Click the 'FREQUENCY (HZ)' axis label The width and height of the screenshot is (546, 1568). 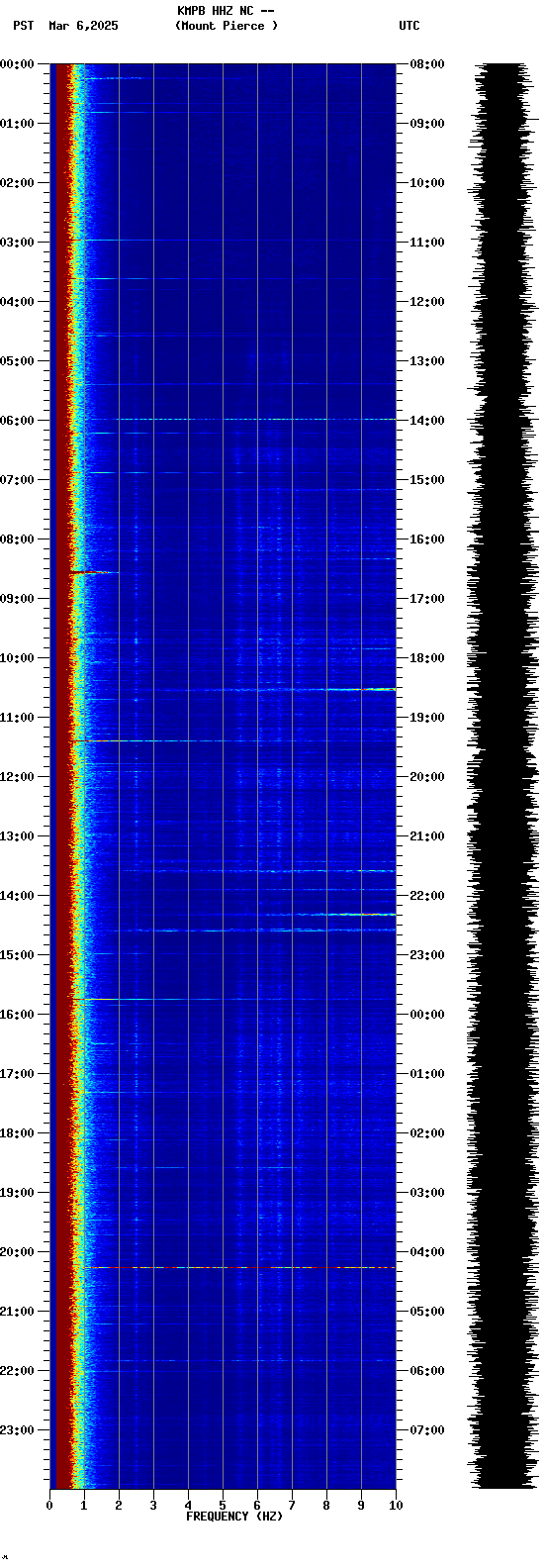(x=234, y=1517)
